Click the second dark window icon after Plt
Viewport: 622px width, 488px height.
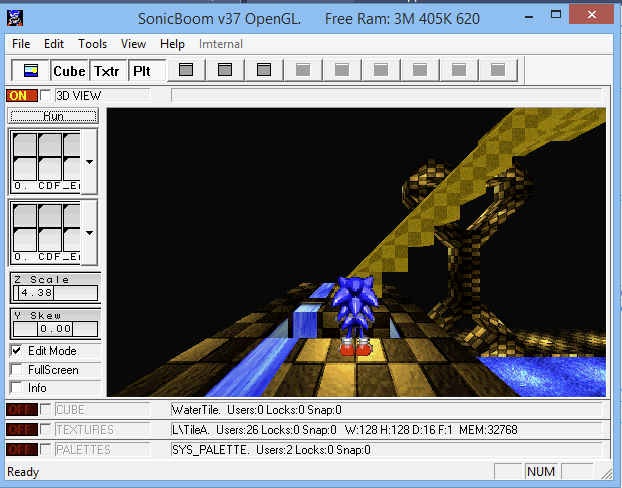click(225, 70)
